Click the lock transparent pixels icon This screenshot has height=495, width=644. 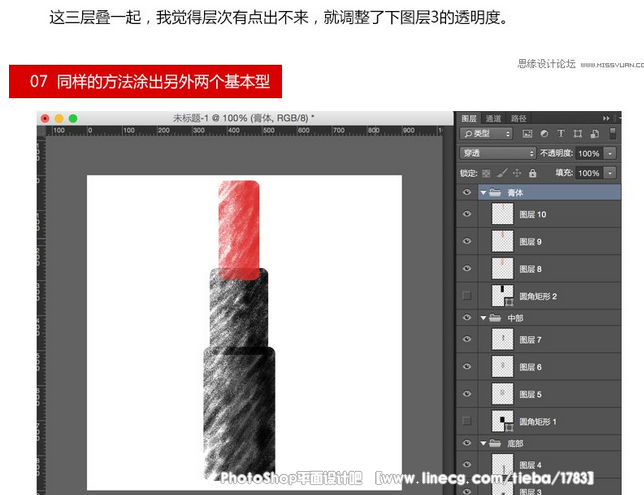point(485,173)
